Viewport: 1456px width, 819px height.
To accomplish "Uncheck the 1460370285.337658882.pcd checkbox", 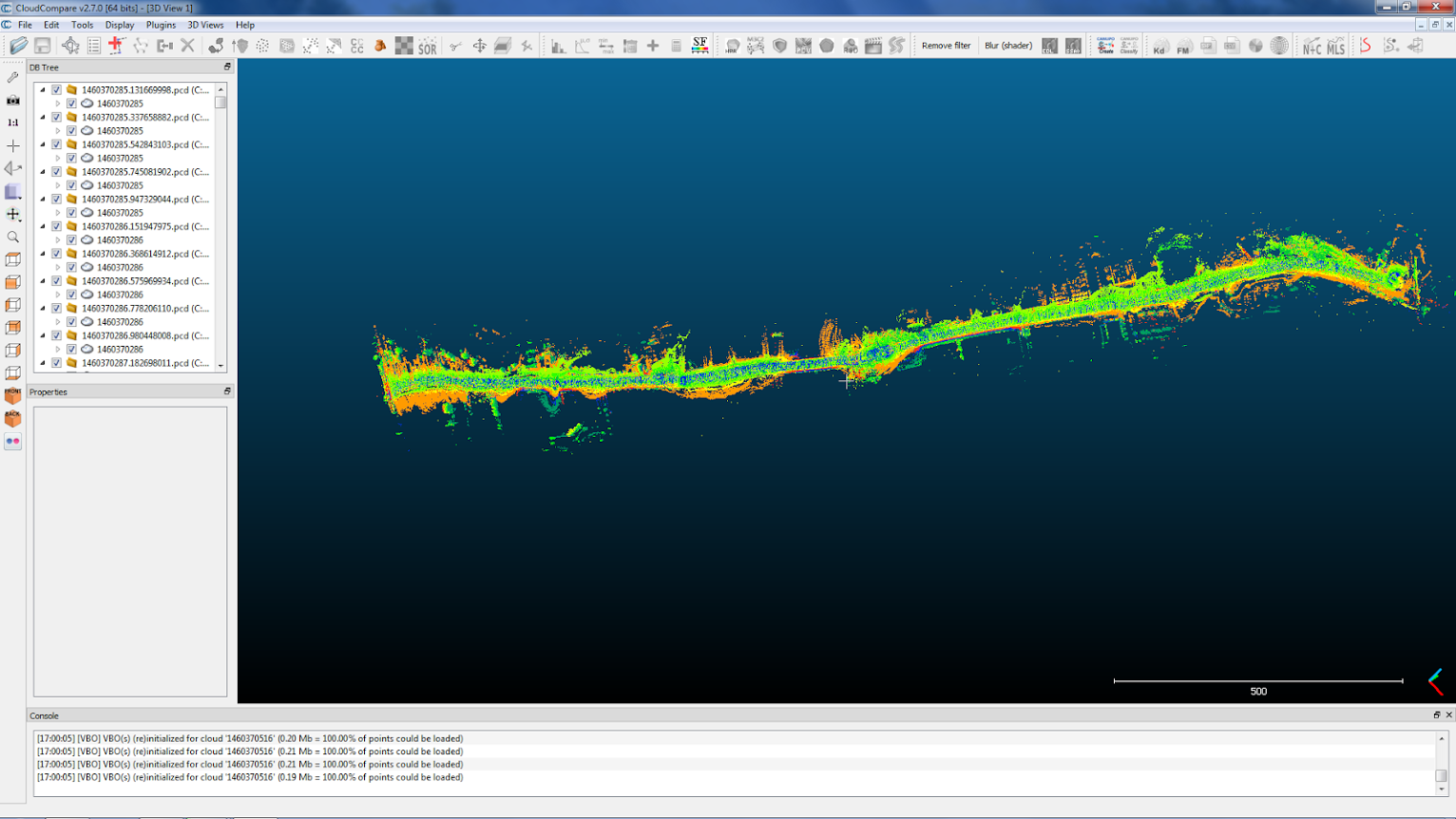I will tap(56, 118).
